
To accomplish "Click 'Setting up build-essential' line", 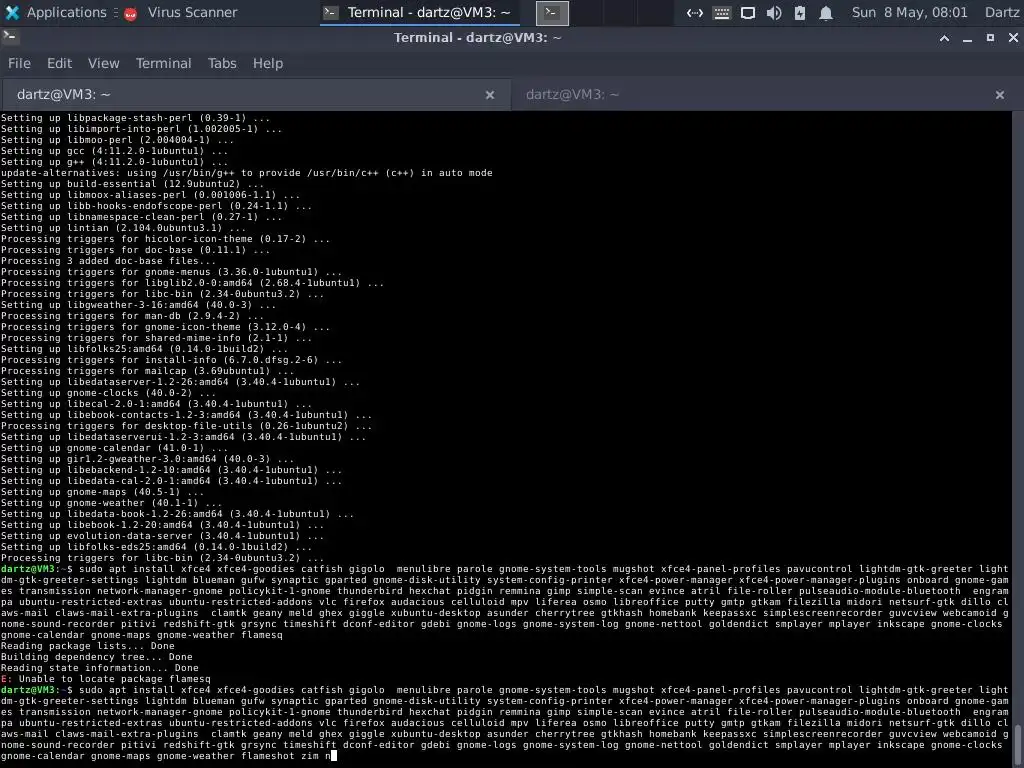I will [x=133, y=184].
